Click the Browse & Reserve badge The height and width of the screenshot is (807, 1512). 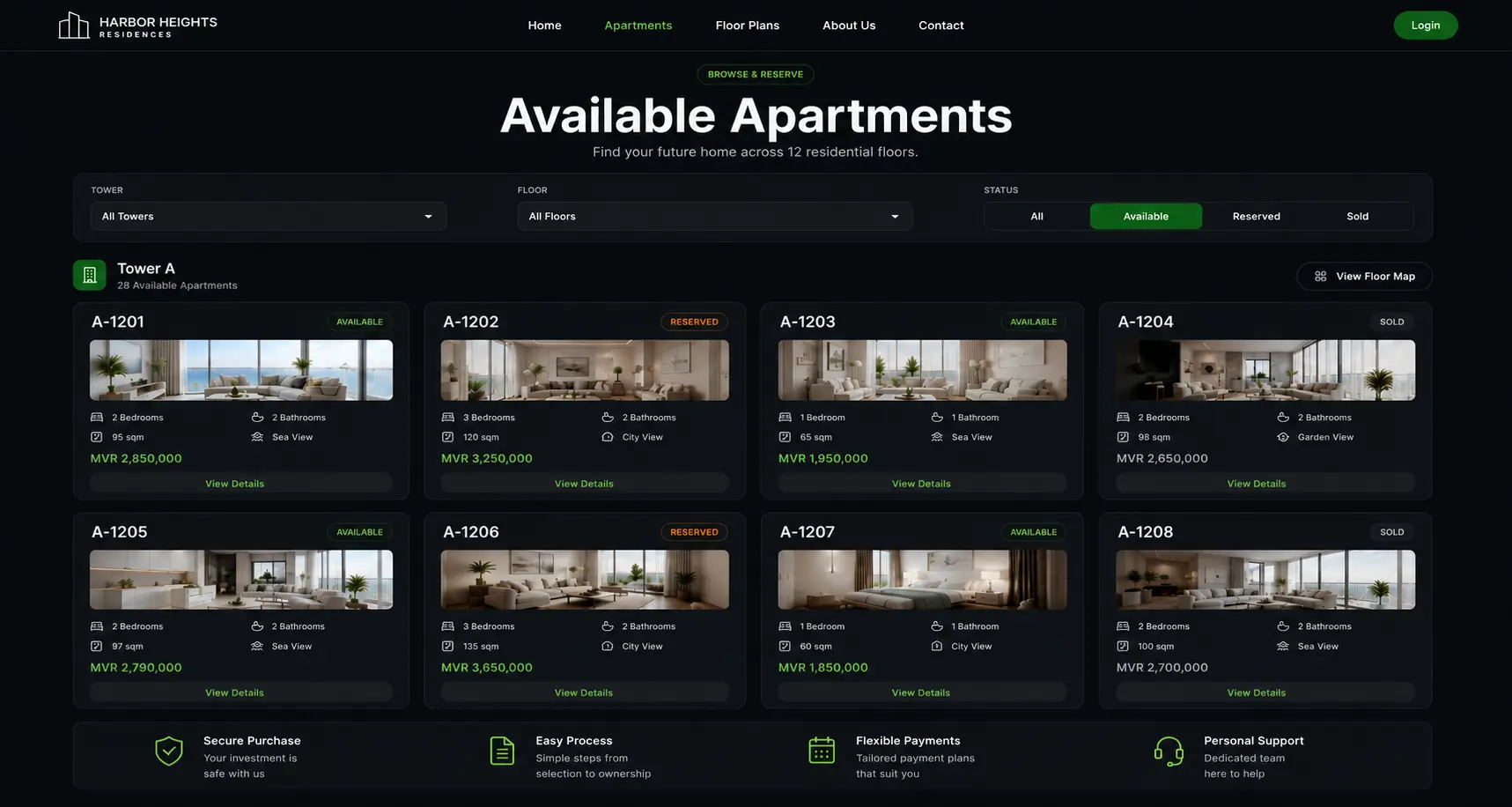coord(756,75)
